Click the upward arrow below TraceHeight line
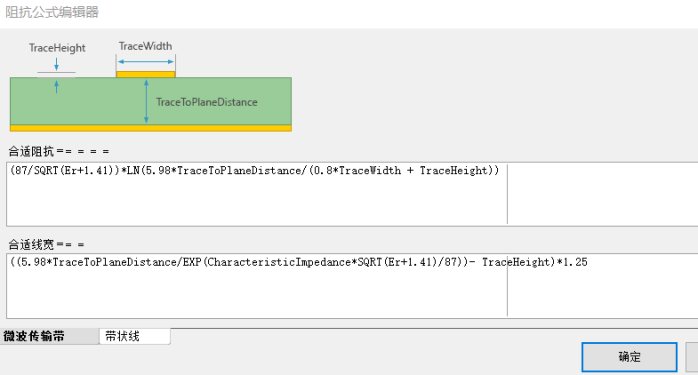This screenshot has height=375, width=698. pos(57,86)
